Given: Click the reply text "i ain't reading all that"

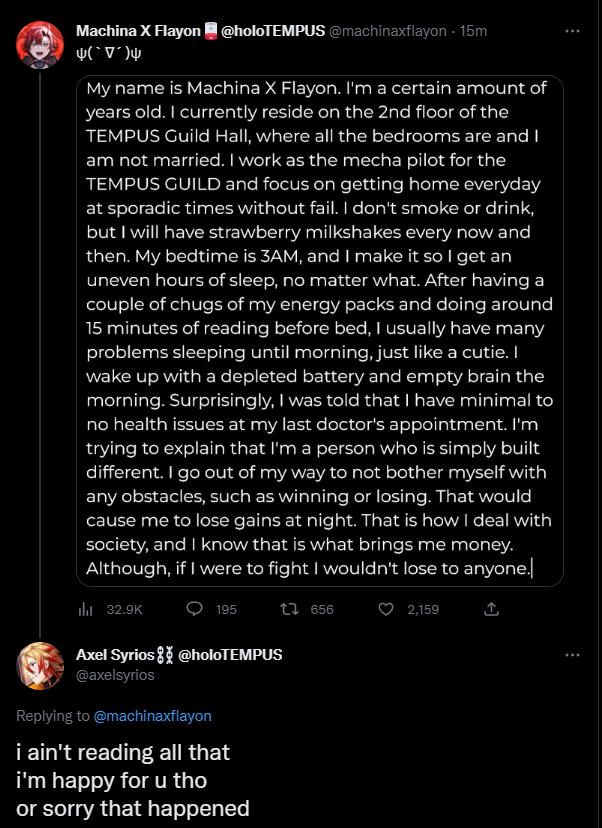Looking at the screenshot, I should (x=123, y=752).
